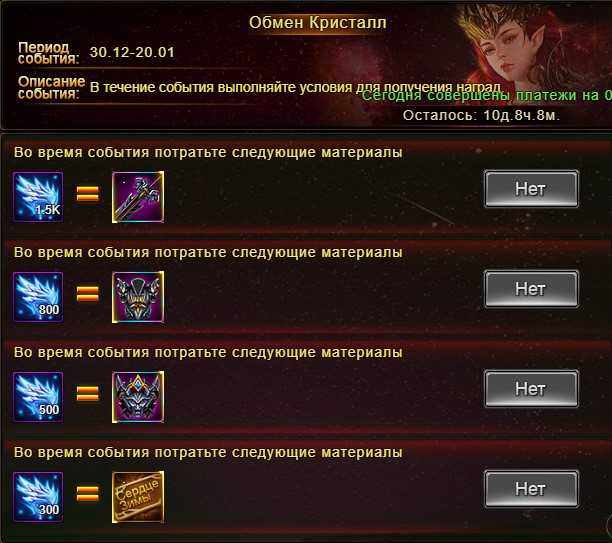Click the Нет button for helmet exchange

[x=531, y=389]
